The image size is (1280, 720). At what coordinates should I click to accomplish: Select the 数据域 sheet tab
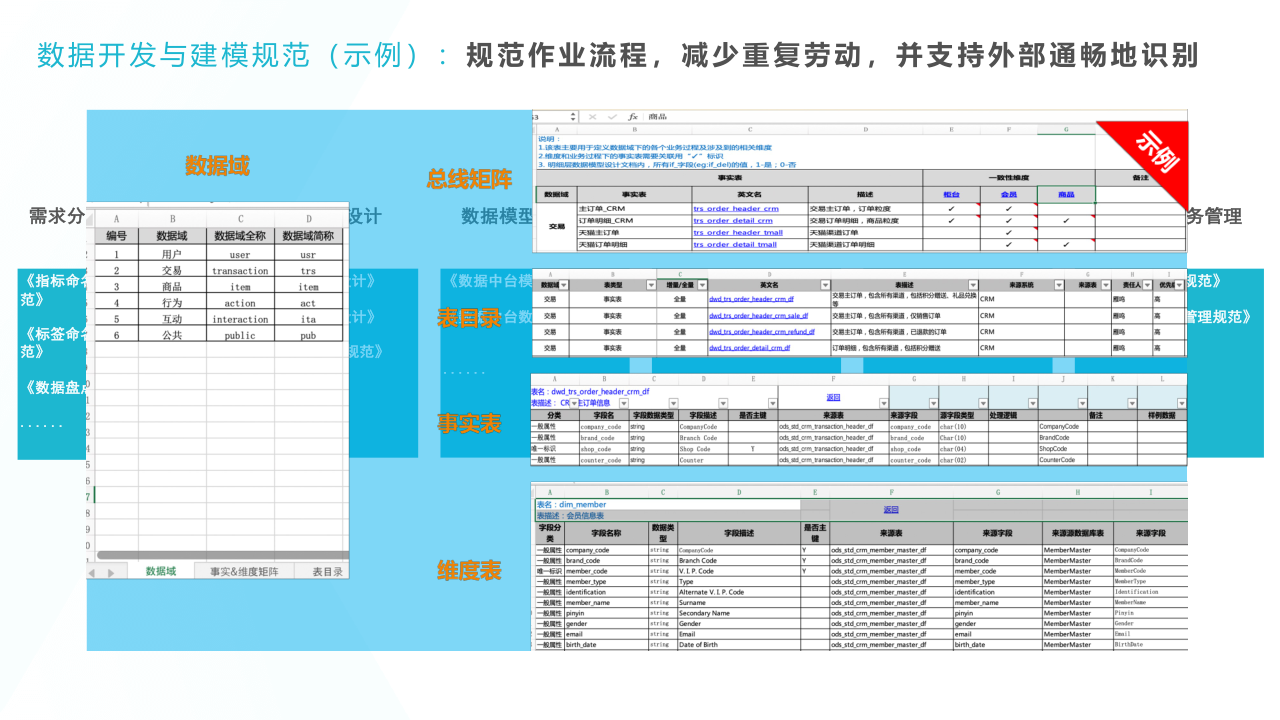pos(160,572)
